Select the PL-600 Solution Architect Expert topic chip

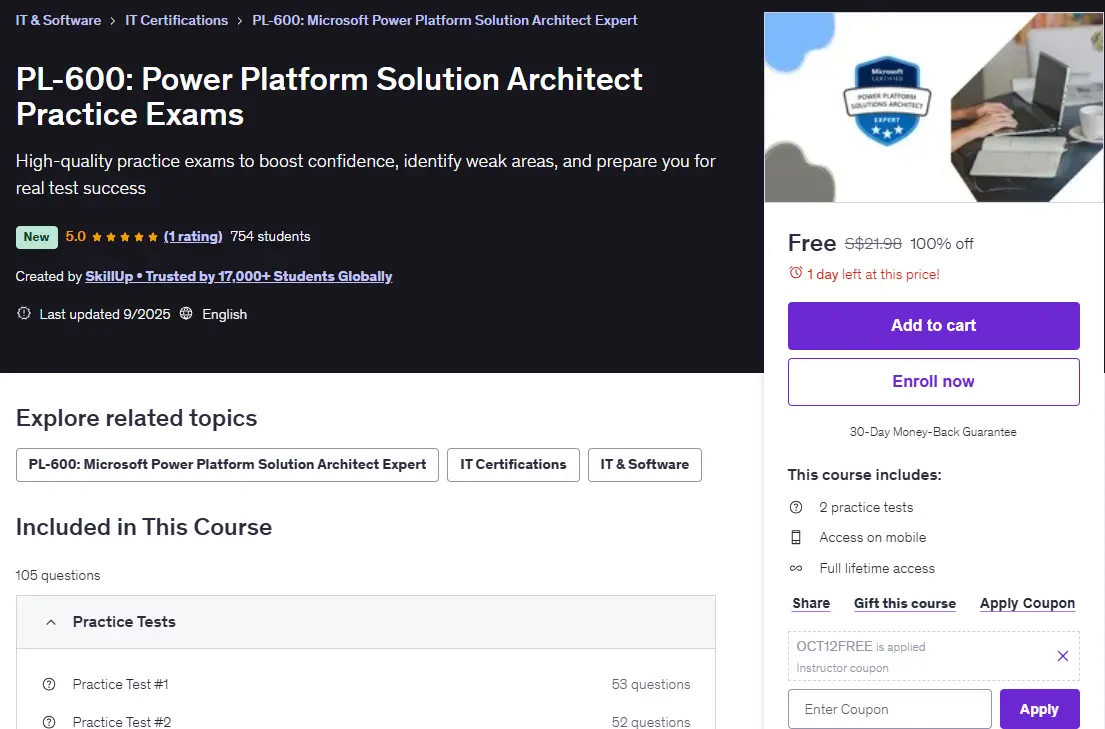point(227,465)
